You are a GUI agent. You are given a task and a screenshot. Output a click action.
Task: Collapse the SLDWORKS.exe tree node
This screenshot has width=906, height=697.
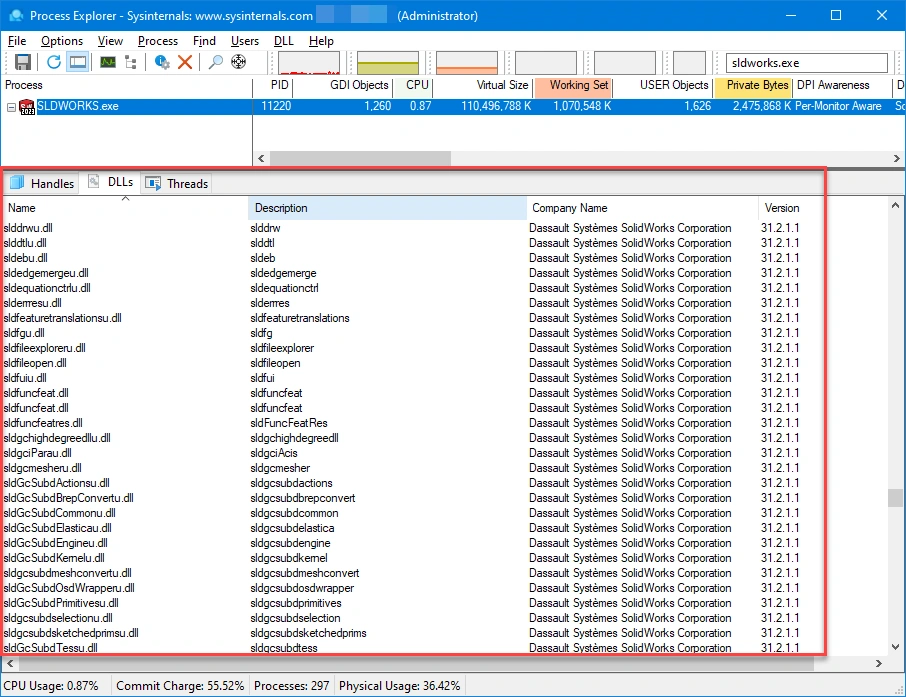click(11, 107)
